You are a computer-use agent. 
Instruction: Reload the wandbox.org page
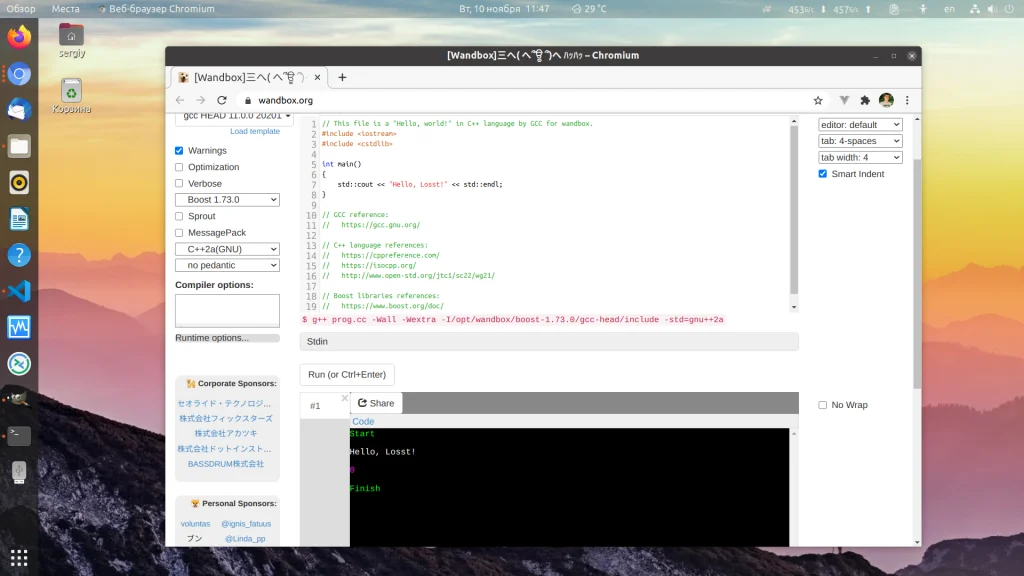pyautogui.click(x=222, y=100)
